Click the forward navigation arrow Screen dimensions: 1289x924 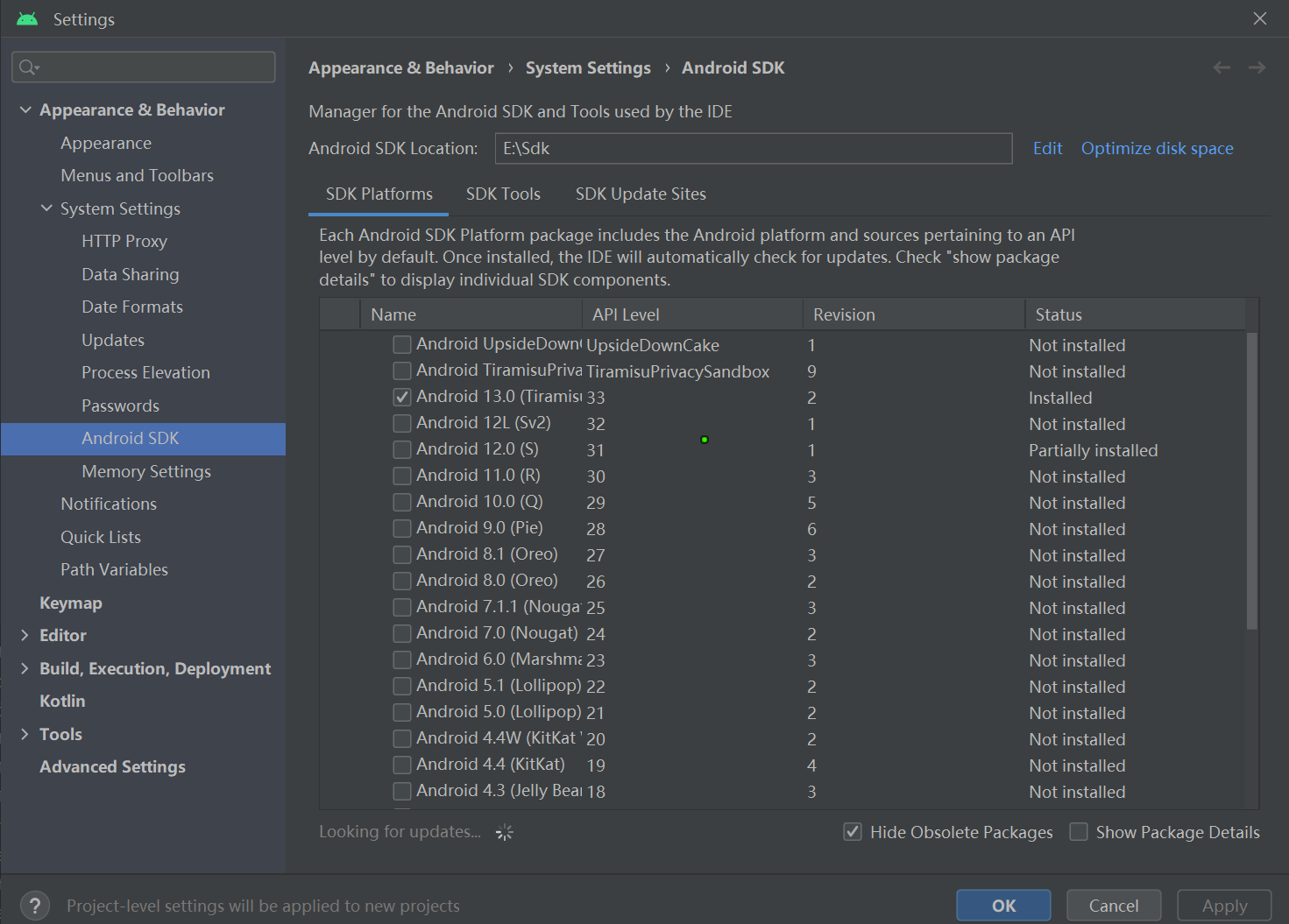pos(1257,67)
